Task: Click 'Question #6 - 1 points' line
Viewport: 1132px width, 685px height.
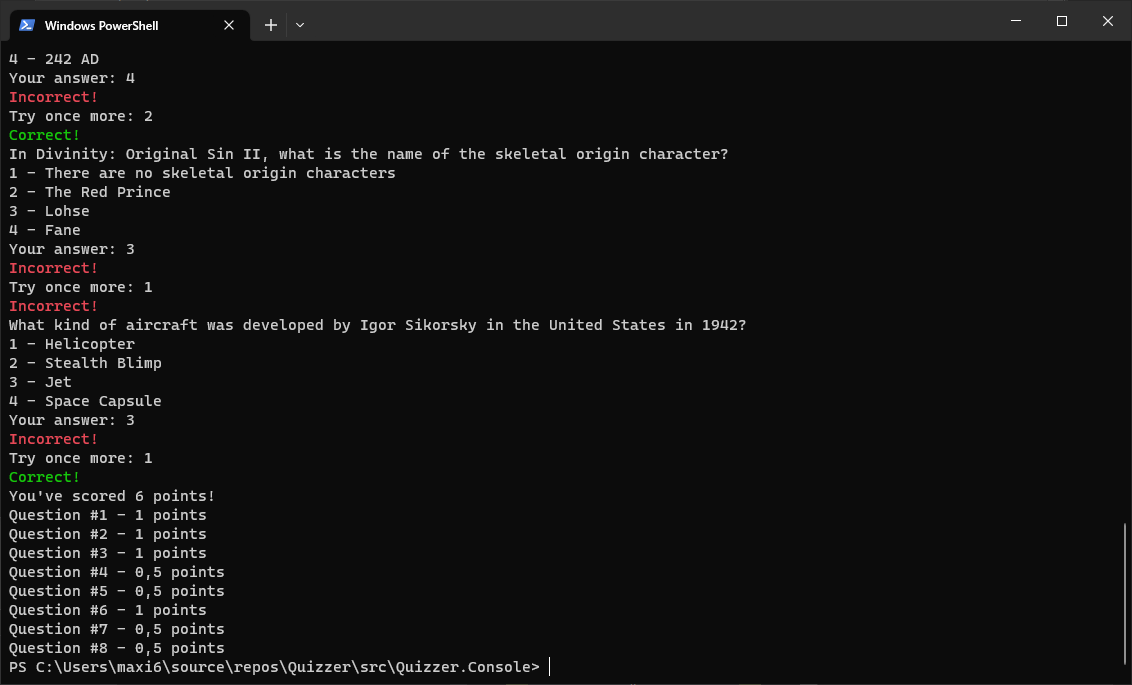Action: click(108, 610)
